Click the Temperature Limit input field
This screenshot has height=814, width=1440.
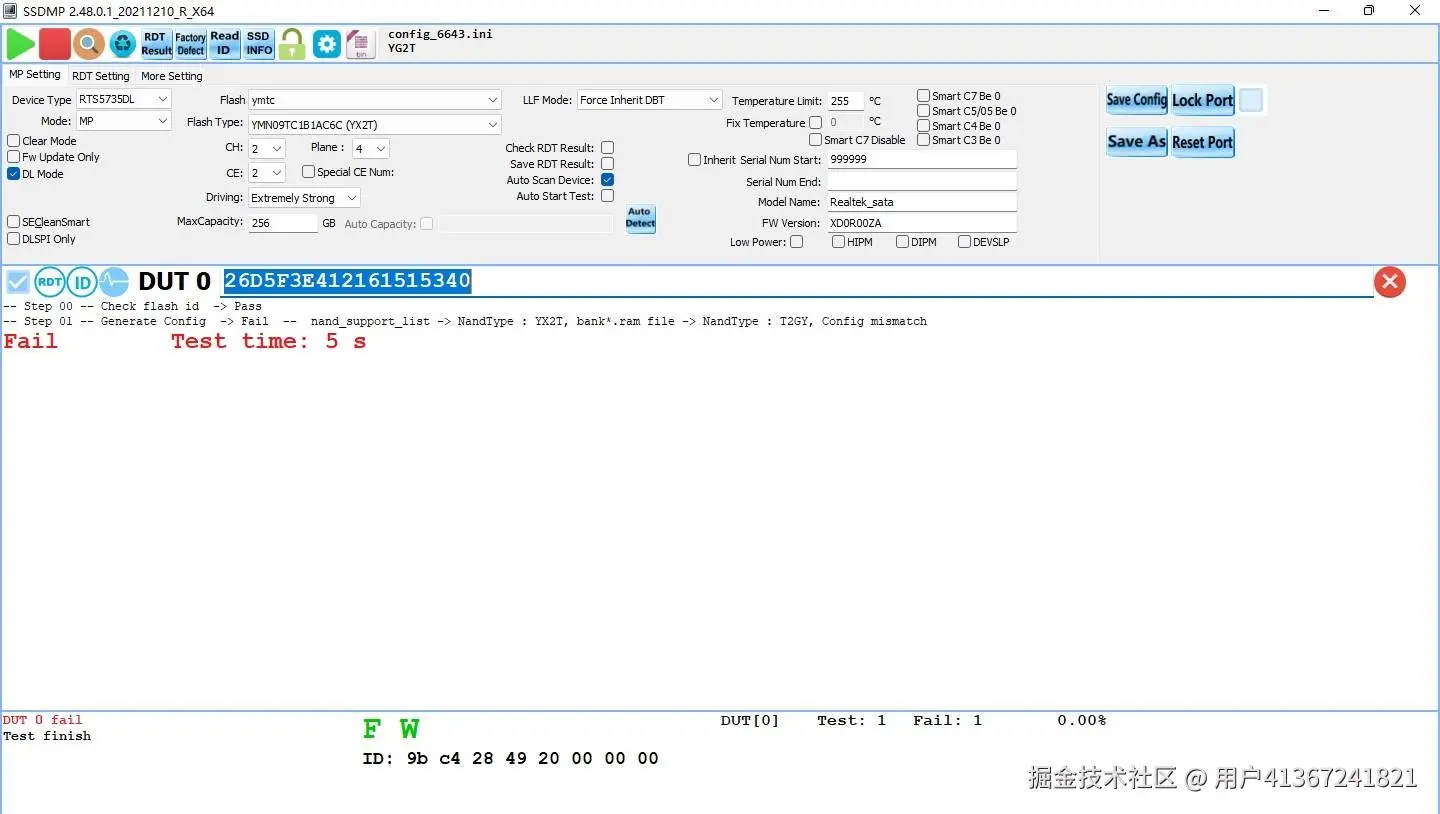tap(846, 101)
